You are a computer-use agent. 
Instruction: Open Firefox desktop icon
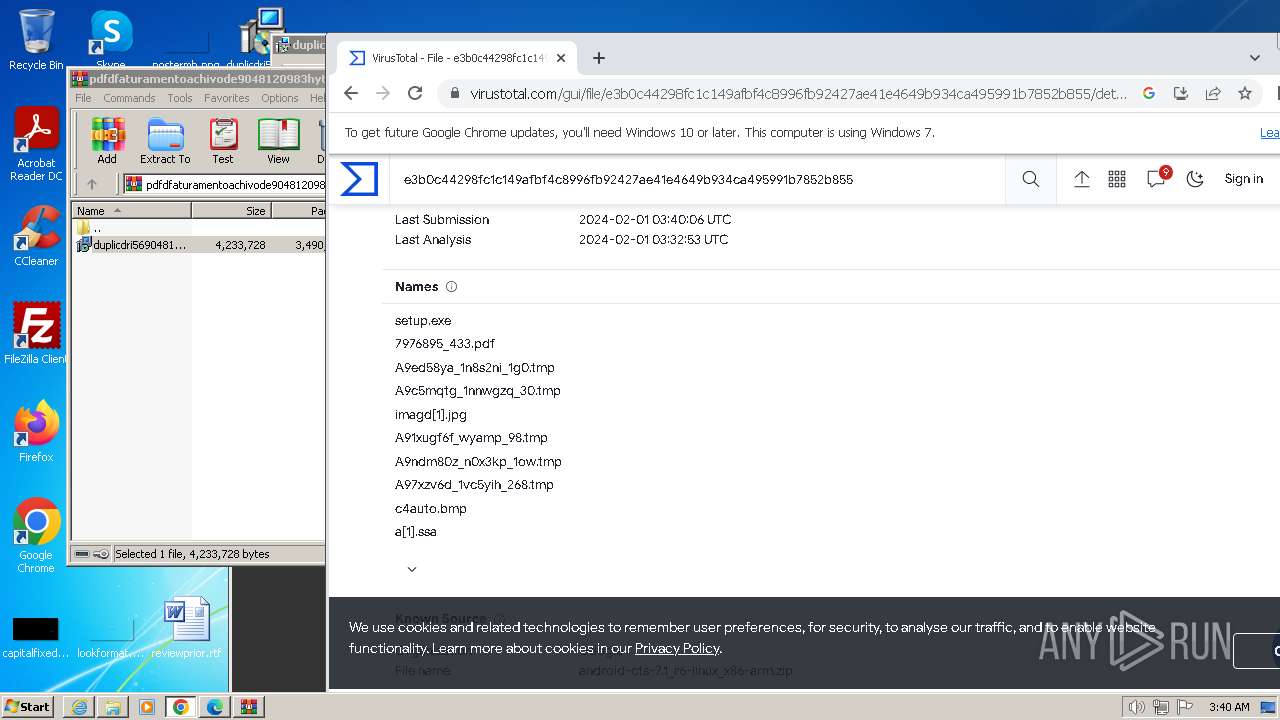[36, 431]
